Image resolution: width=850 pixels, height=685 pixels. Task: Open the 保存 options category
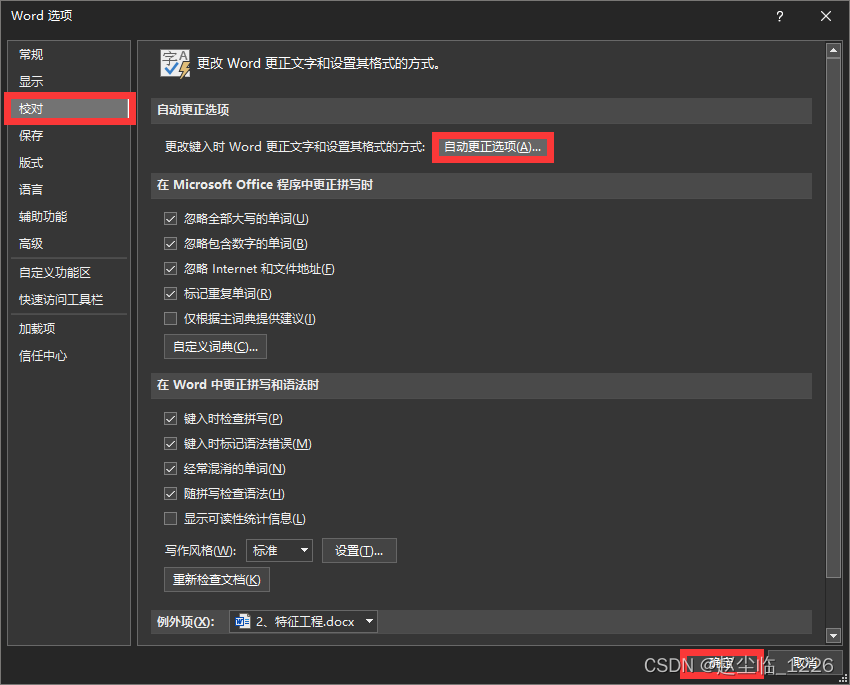[x=69, y=136]
